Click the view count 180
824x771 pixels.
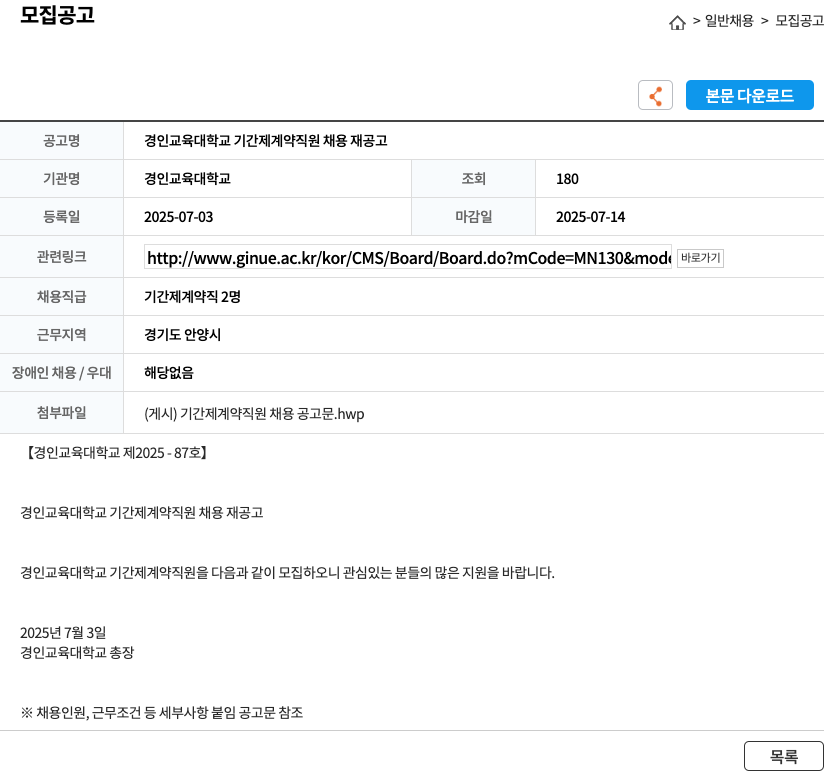click(x=567, y=179)
